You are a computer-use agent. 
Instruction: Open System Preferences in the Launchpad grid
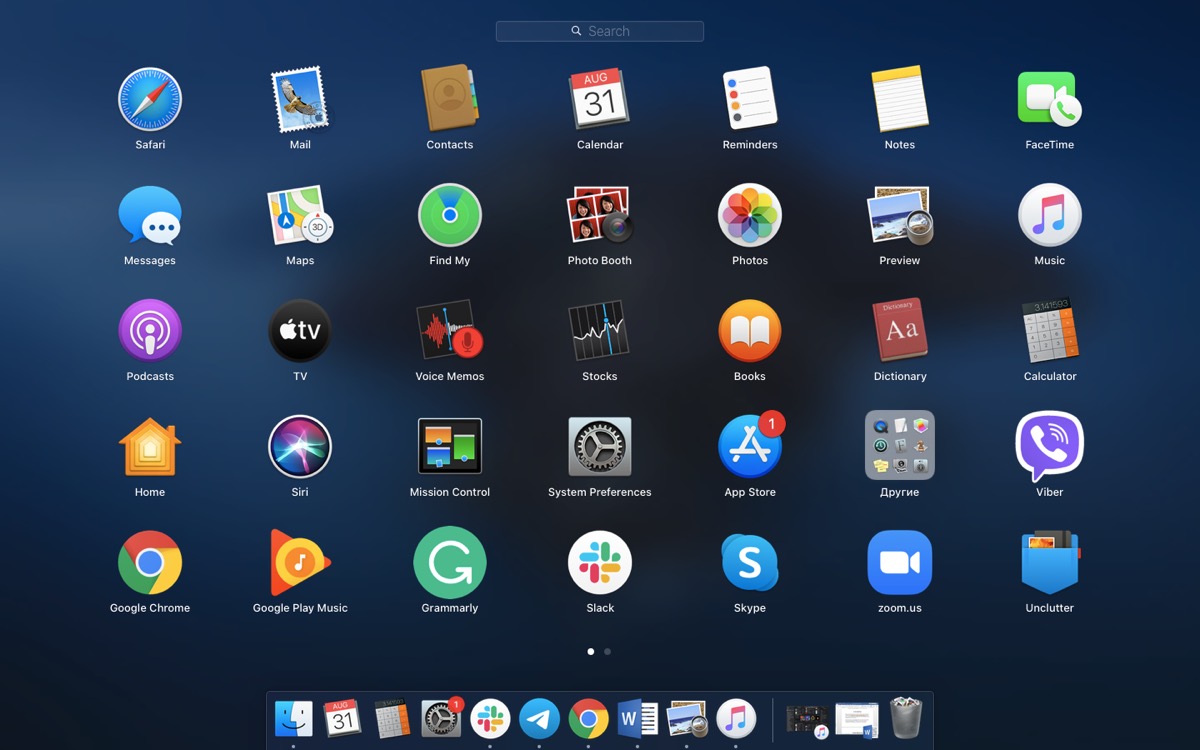coord(600,447)
